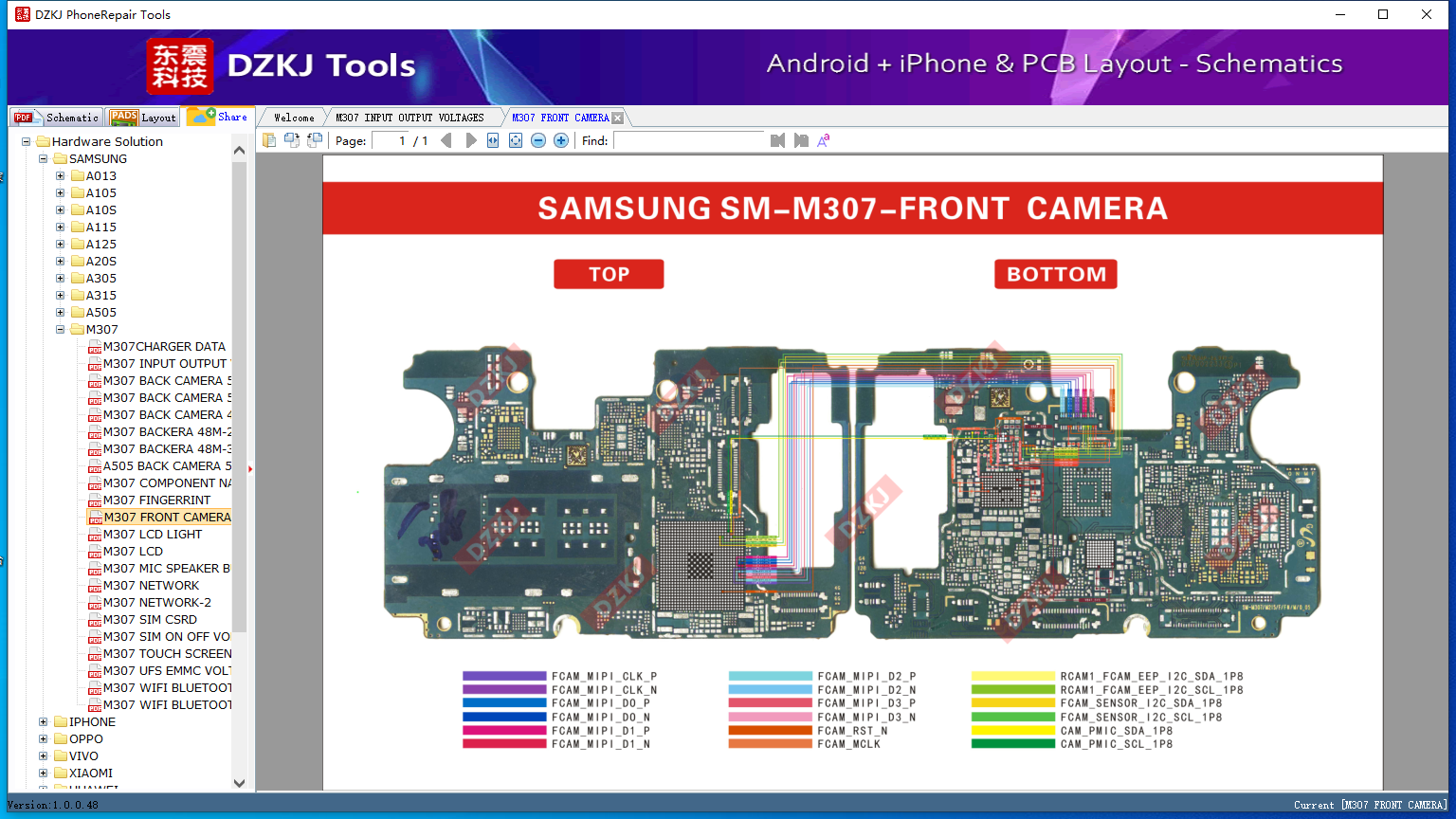
Task: Click the red collapse-panel arrow on the splitter
Action: coord(250,469)
